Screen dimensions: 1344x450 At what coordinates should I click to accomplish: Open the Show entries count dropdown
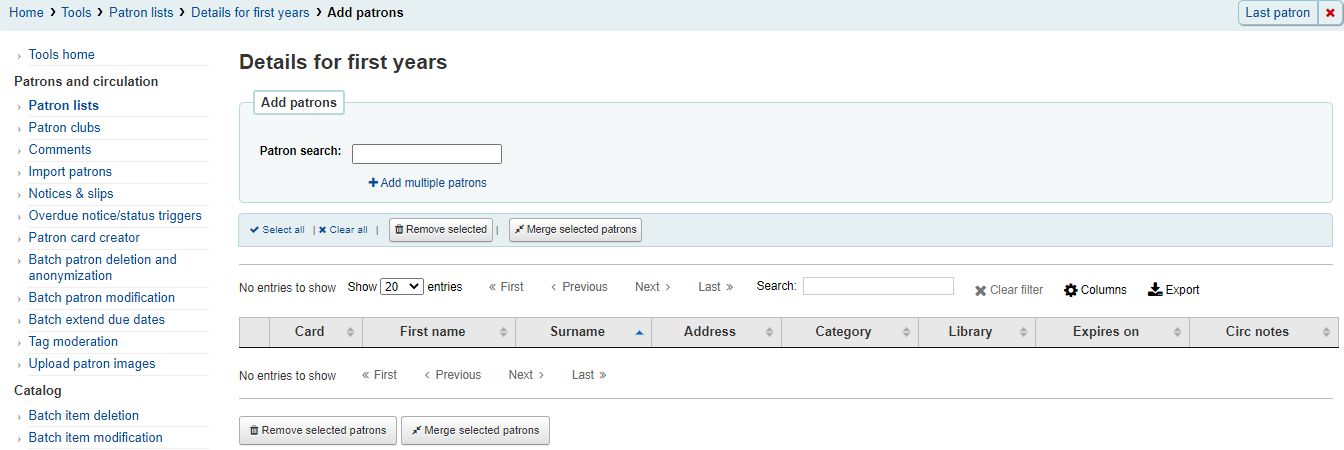pyautogui.click(x=402, y=286)
